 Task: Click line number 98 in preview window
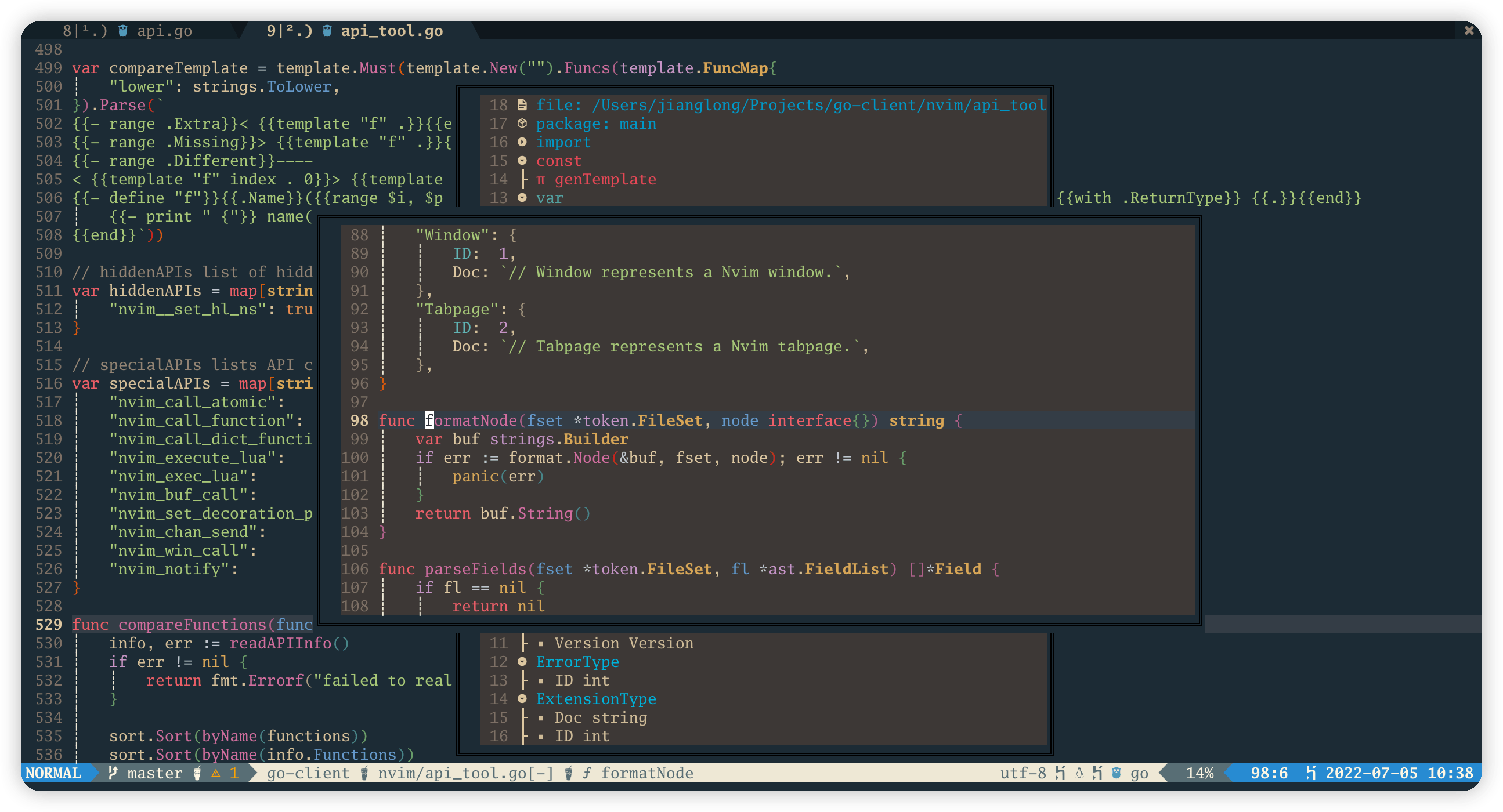359,420
